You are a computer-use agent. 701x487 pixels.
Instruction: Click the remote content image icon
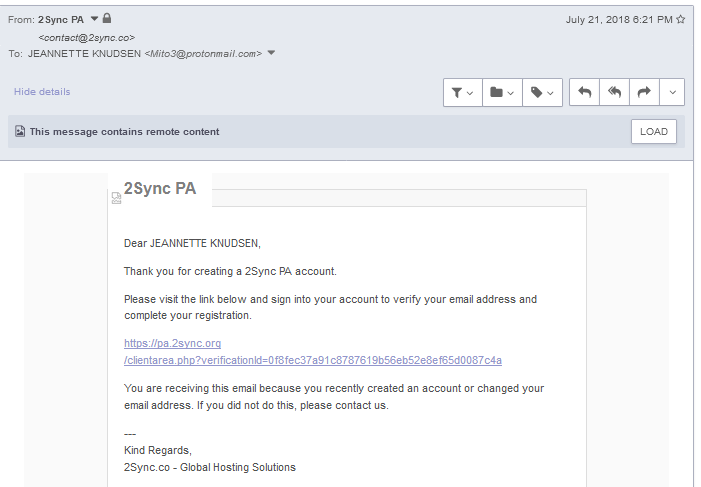20,131
